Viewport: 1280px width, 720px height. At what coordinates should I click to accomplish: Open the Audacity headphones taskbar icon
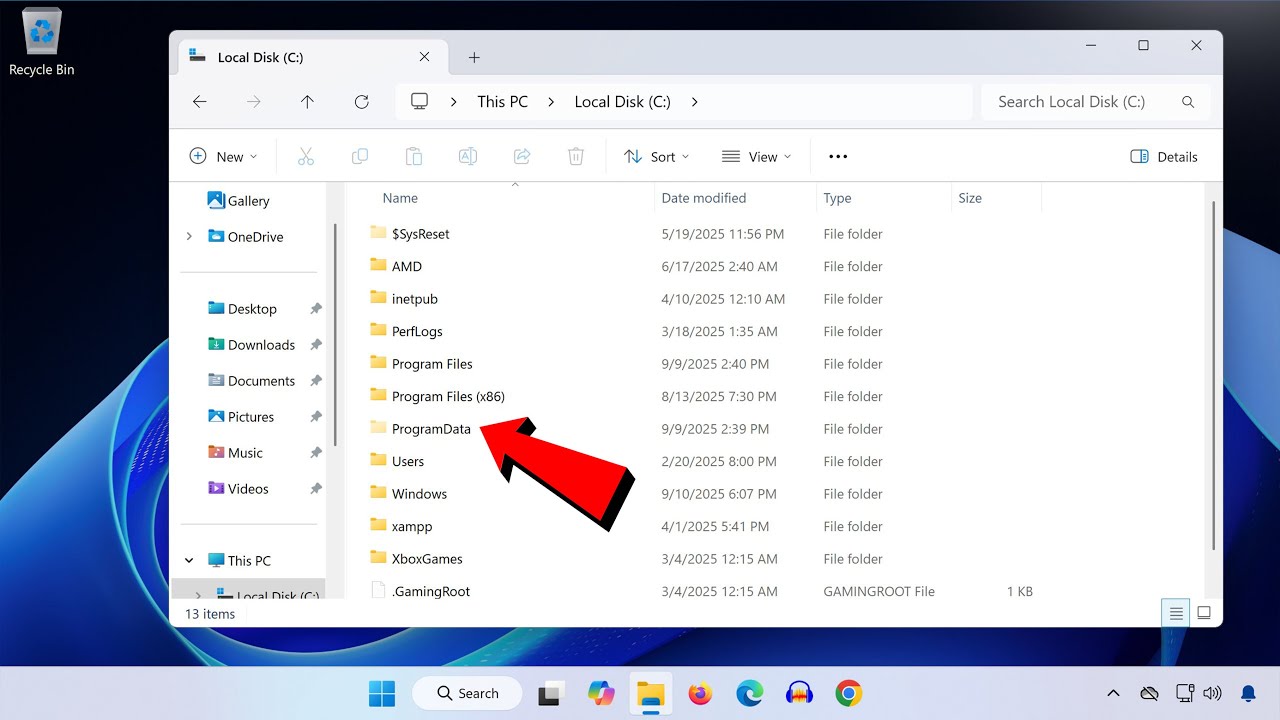(799, 693)
